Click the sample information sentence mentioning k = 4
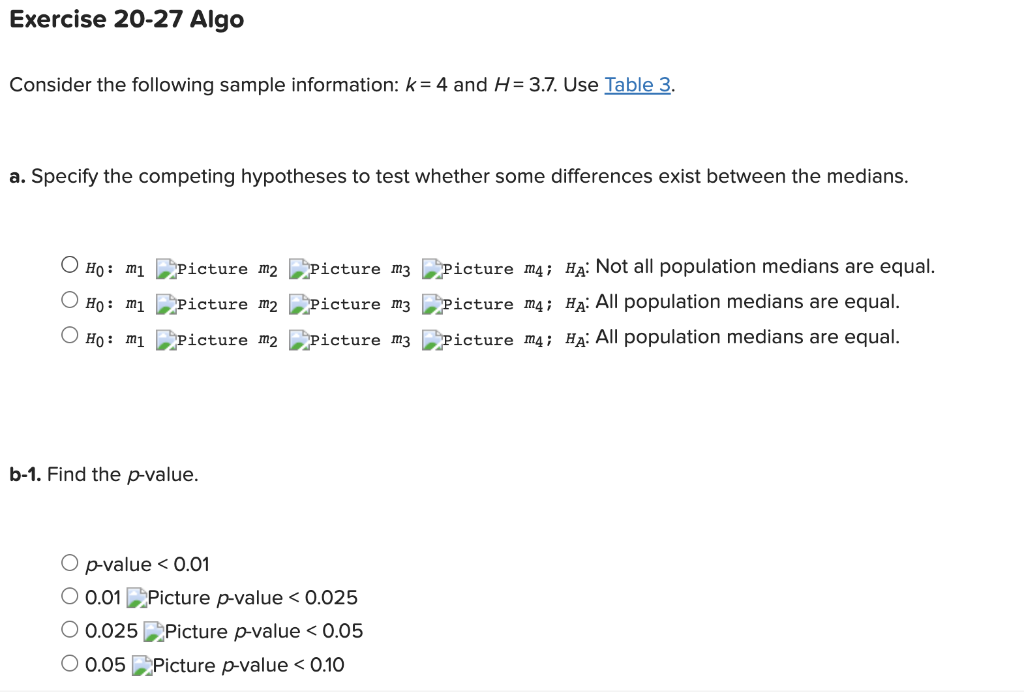 [300, 85]
